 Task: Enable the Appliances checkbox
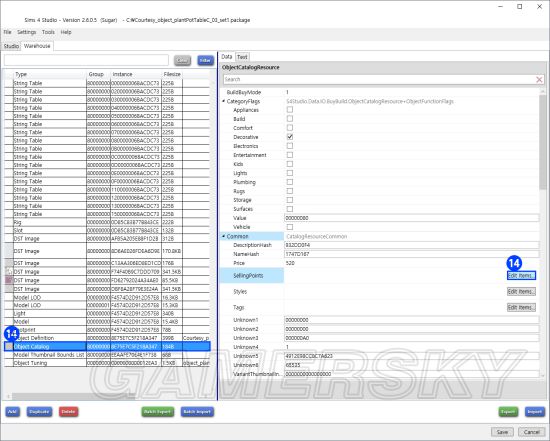coord(290,110)
